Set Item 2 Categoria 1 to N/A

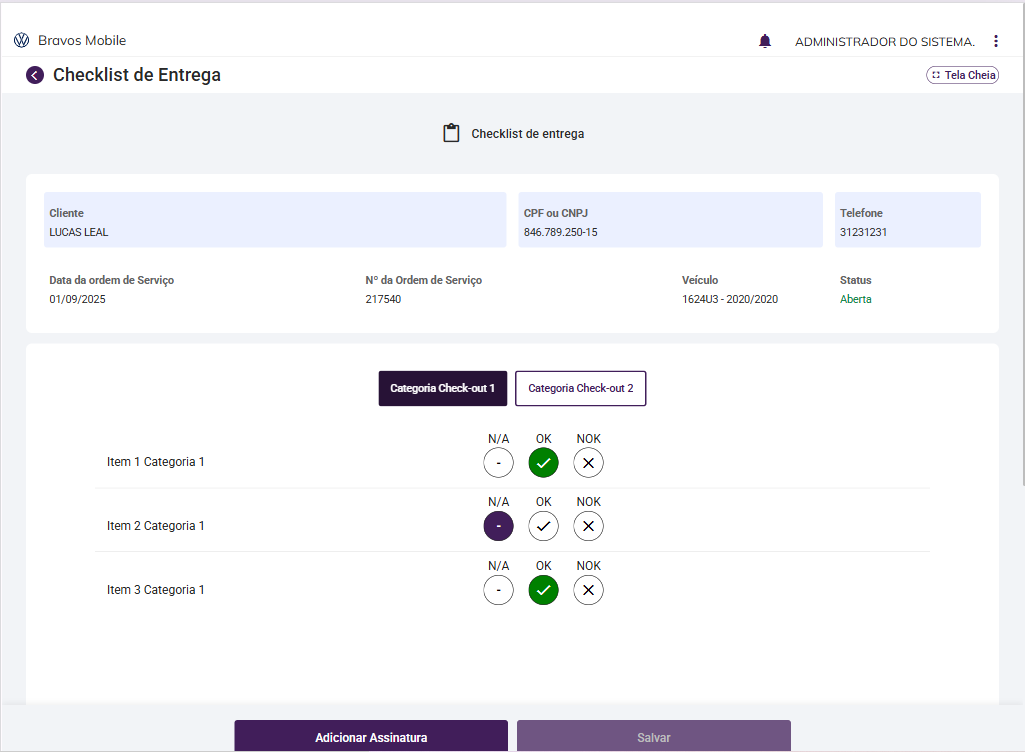point(498,526)
